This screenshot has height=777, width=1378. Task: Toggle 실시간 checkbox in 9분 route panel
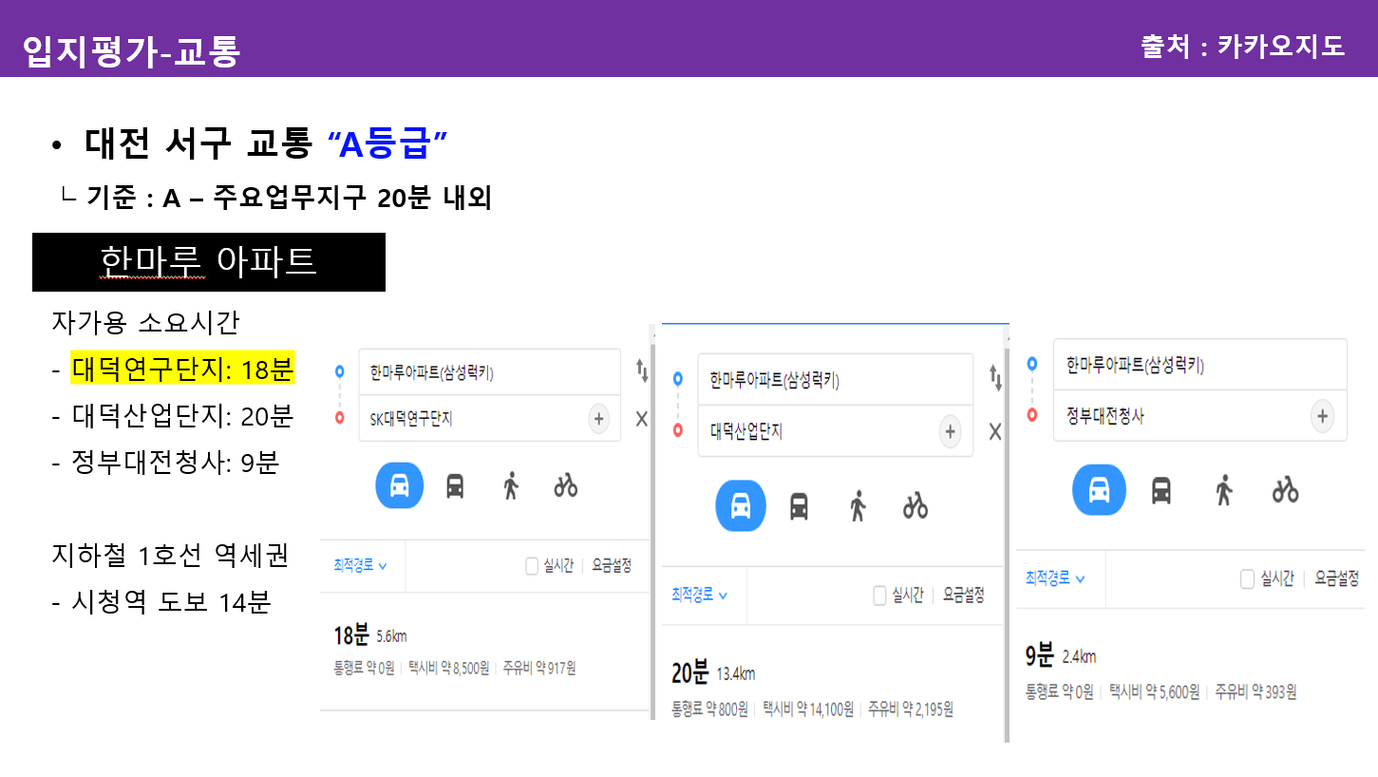pyautogui.click(x=1247, y=579)
